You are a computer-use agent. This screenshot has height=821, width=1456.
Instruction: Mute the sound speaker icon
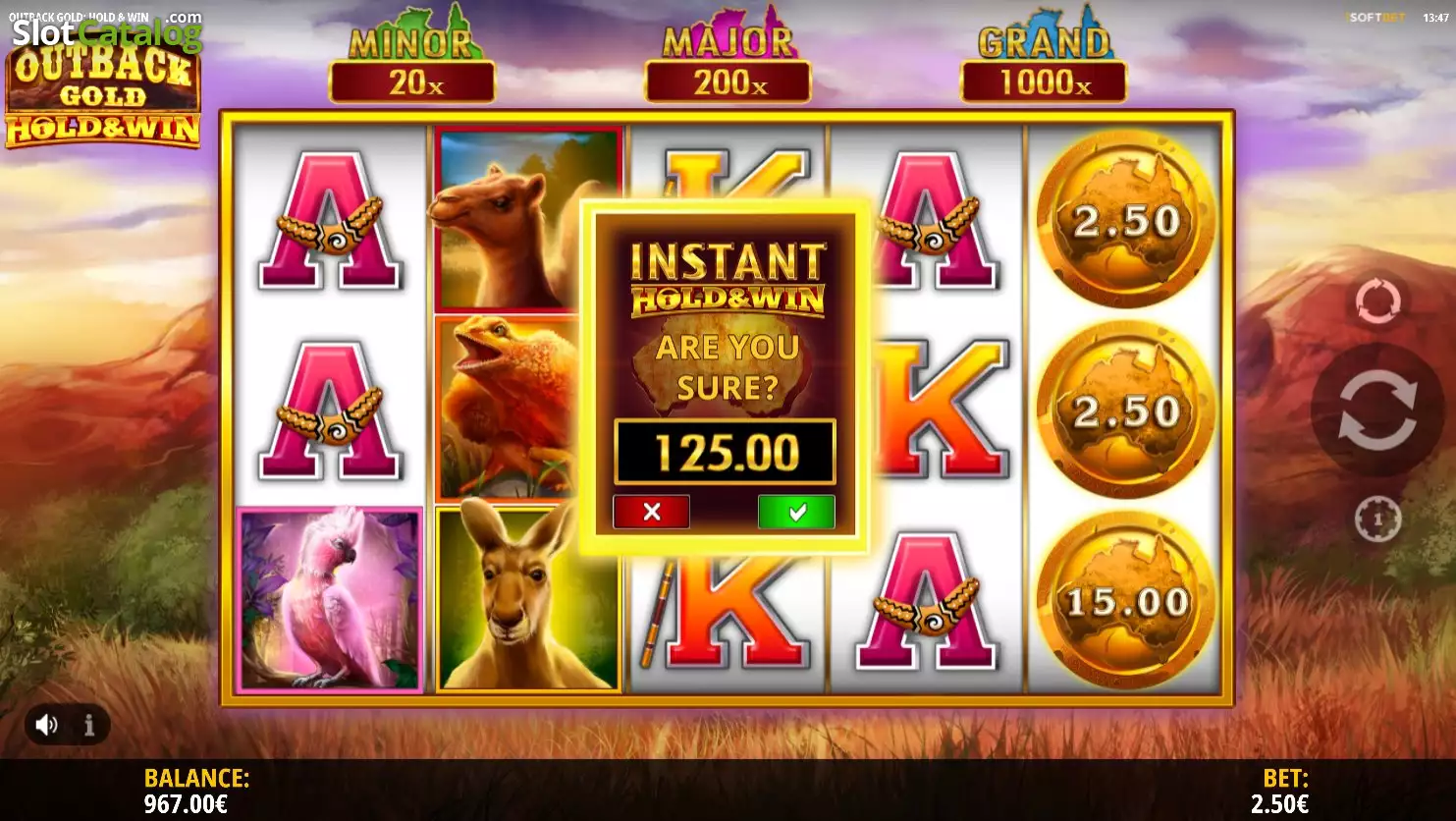(x=46, y=725)
